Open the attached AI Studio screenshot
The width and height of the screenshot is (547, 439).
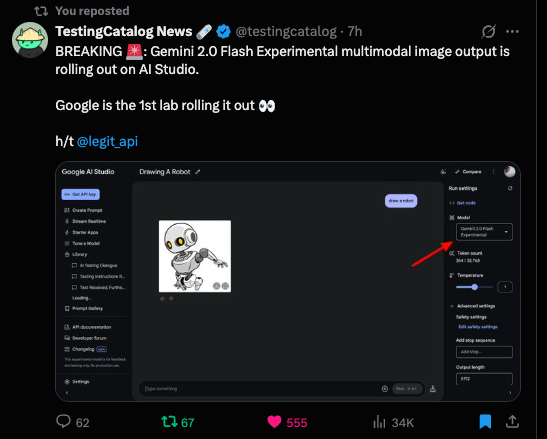click(x=288, y=281)
